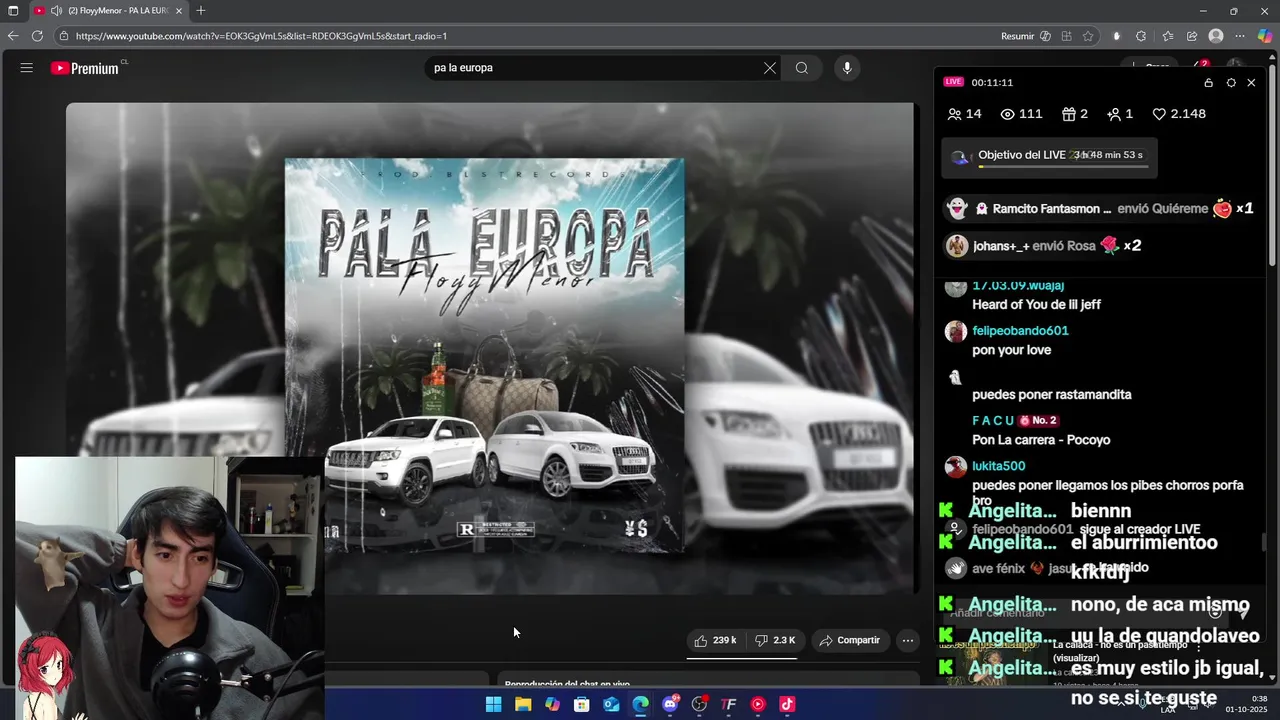Image resolution: width=1280 pixels, height=720 pixels.
Task: Open new followers icon showing 1
Action: 1120,114
